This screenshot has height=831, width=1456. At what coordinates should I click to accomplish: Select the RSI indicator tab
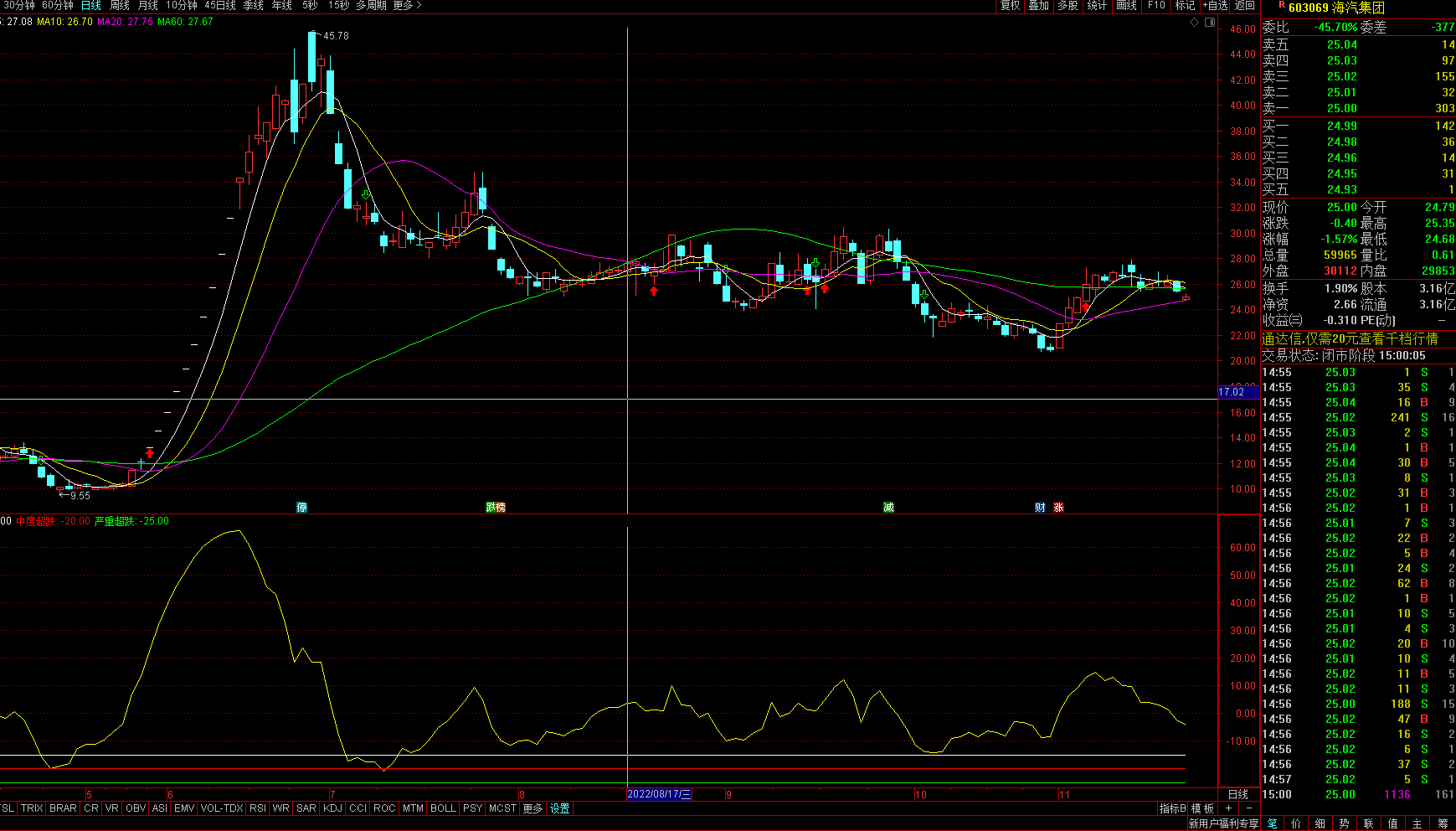258,808
